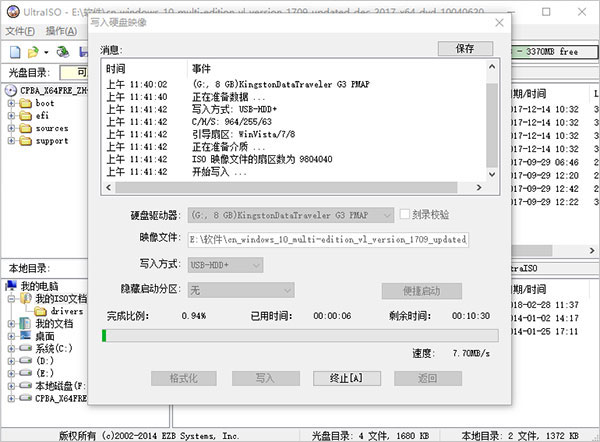The width and height of the screenshot is (600, 442).
Task: Click the drivers folder icon in local tree
Action: [x=41, y=311]
